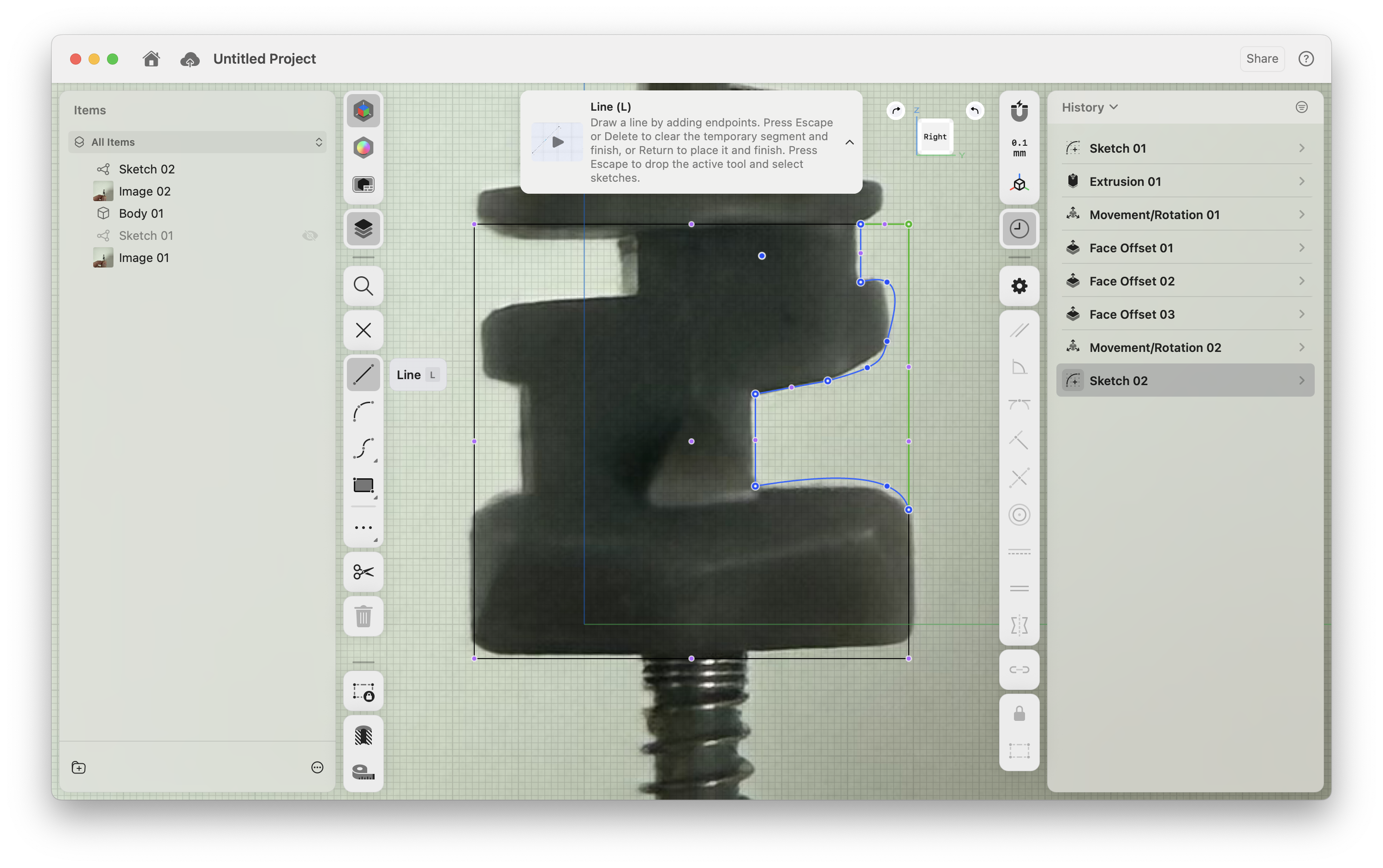Click the Share button
This screenshot has height=868, width=1383.
[x=1261, y=59]
